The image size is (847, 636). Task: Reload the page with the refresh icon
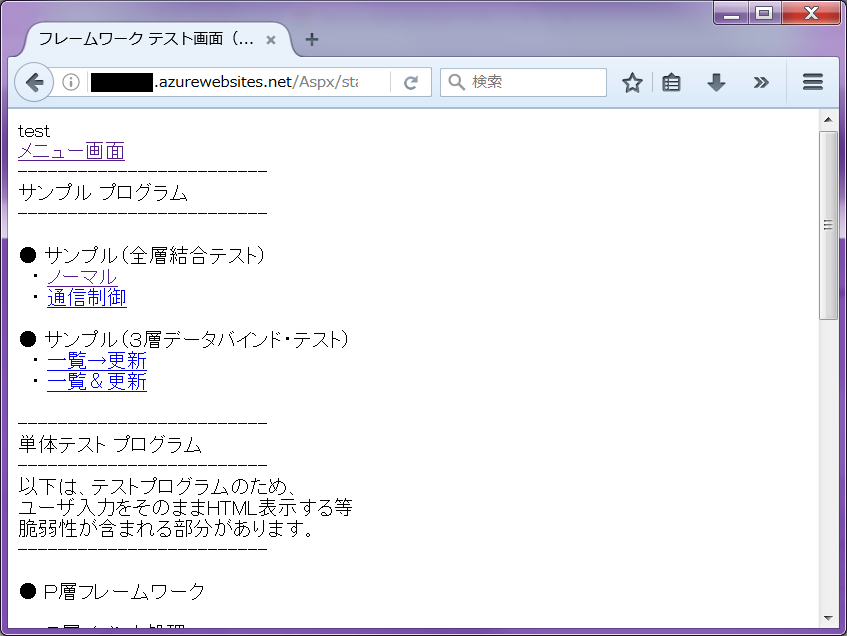[411, 82]
